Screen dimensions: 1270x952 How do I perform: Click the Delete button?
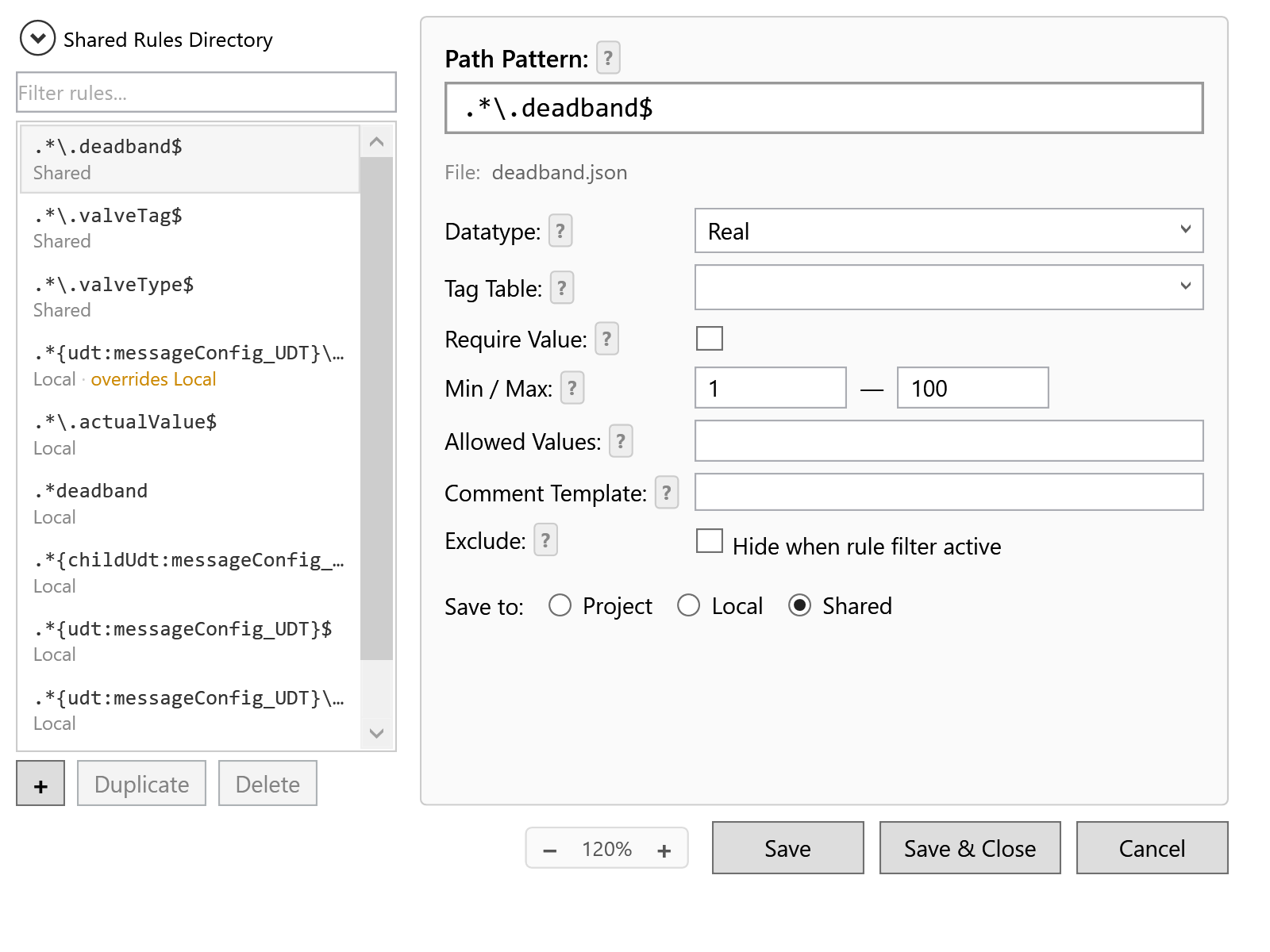pyautogui.click(x=267, y=784)
